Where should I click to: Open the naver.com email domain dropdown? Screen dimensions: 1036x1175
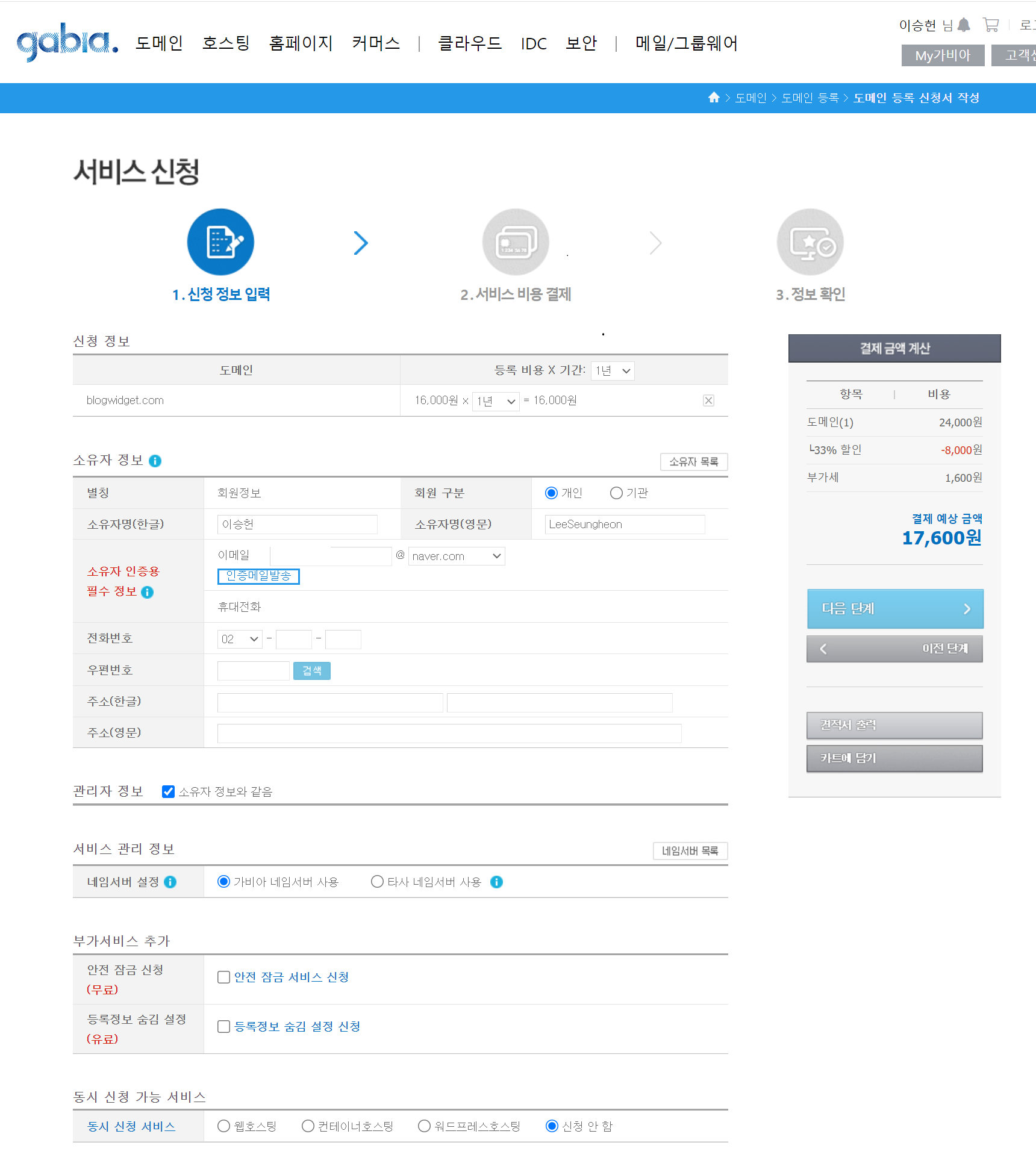point(457,556)
